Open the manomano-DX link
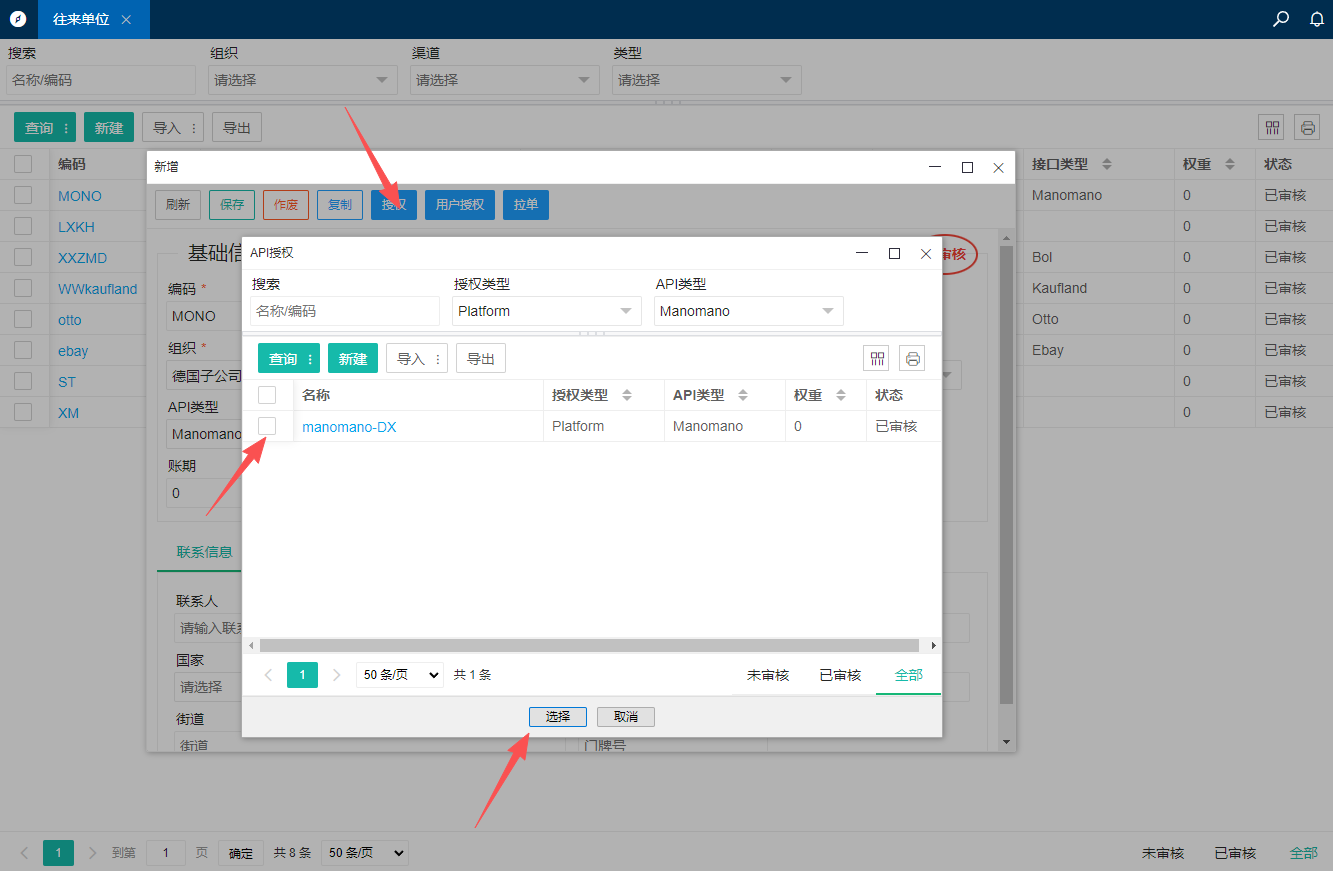The image size is (1333, 871). click(x=349, y=427)
